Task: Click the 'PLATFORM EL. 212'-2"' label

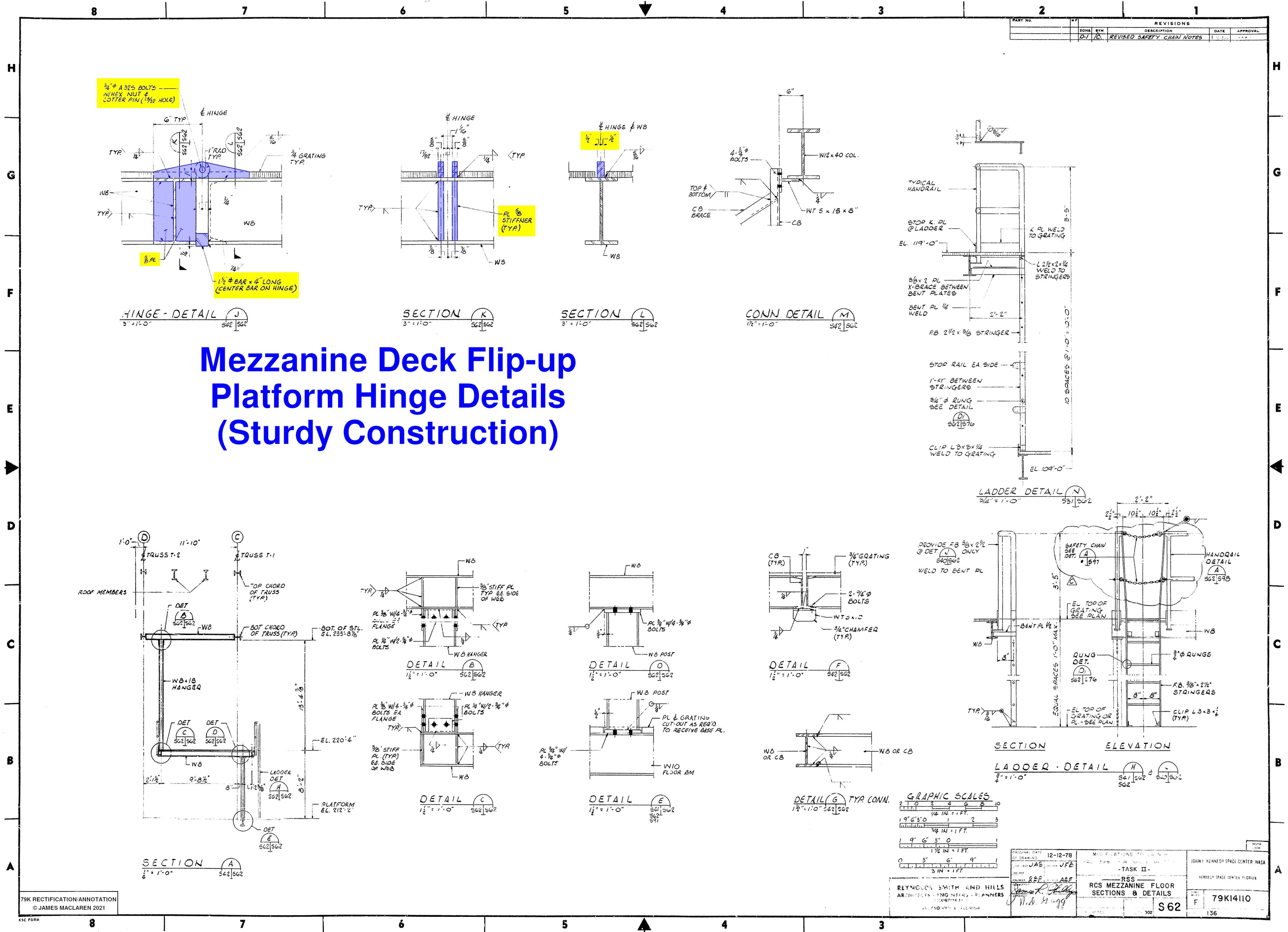Action: (338, 807)
